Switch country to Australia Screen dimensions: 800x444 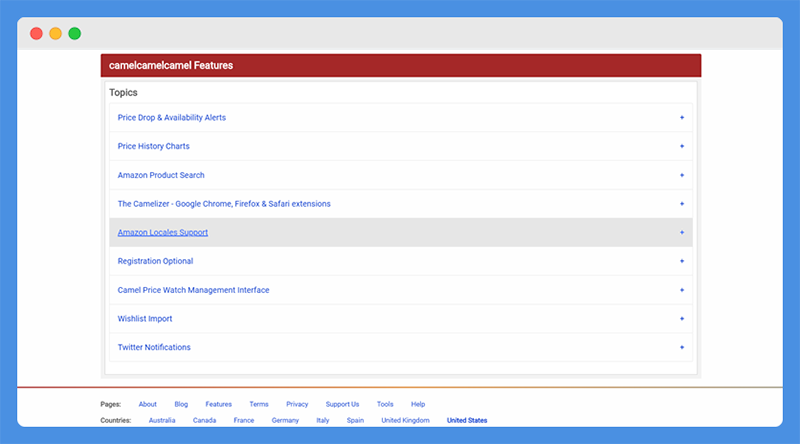tap(162, 421)
